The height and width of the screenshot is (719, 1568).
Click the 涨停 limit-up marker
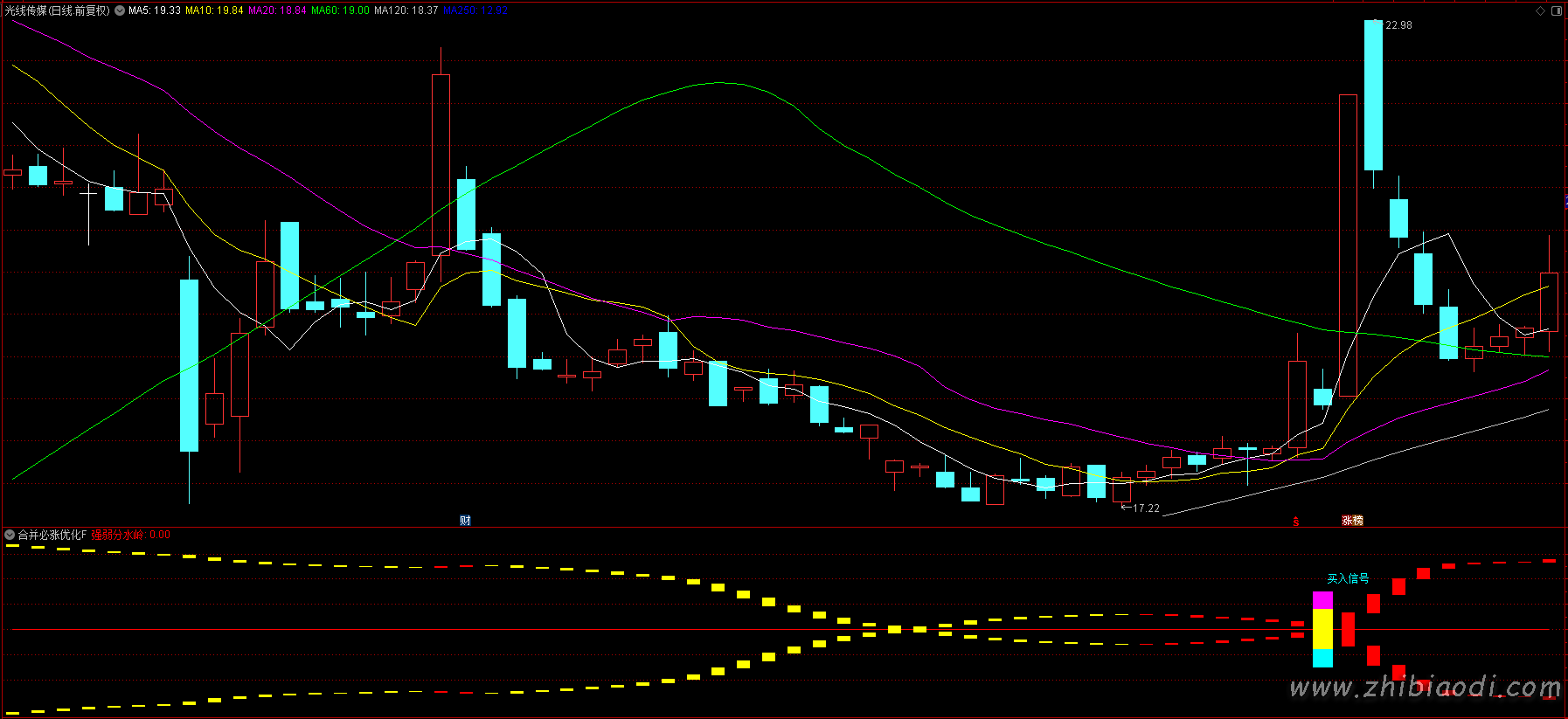1352,520
